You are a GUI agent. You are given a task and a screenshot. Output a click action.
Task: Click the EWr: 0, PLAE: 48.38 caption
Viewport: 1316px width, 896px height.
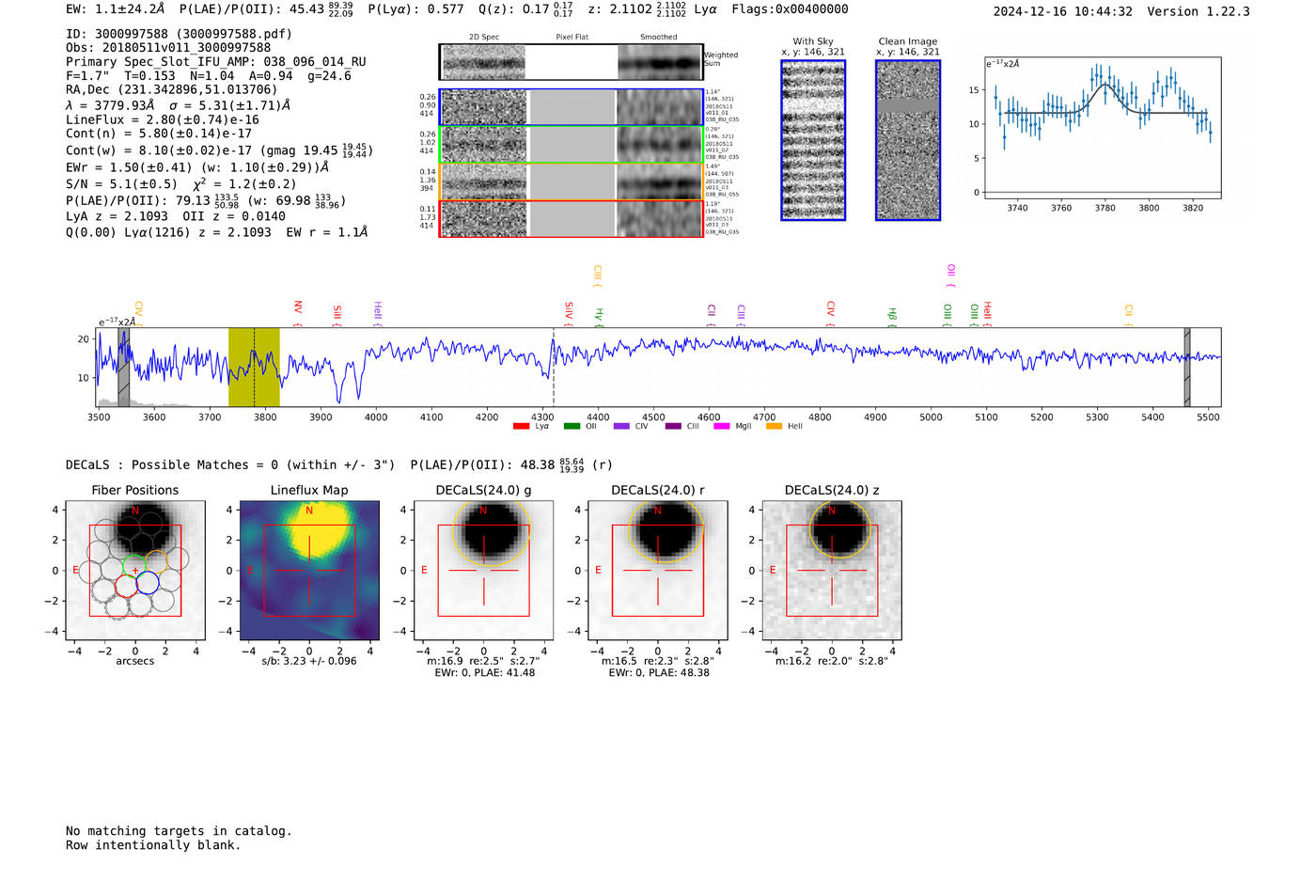pos(658,673)
